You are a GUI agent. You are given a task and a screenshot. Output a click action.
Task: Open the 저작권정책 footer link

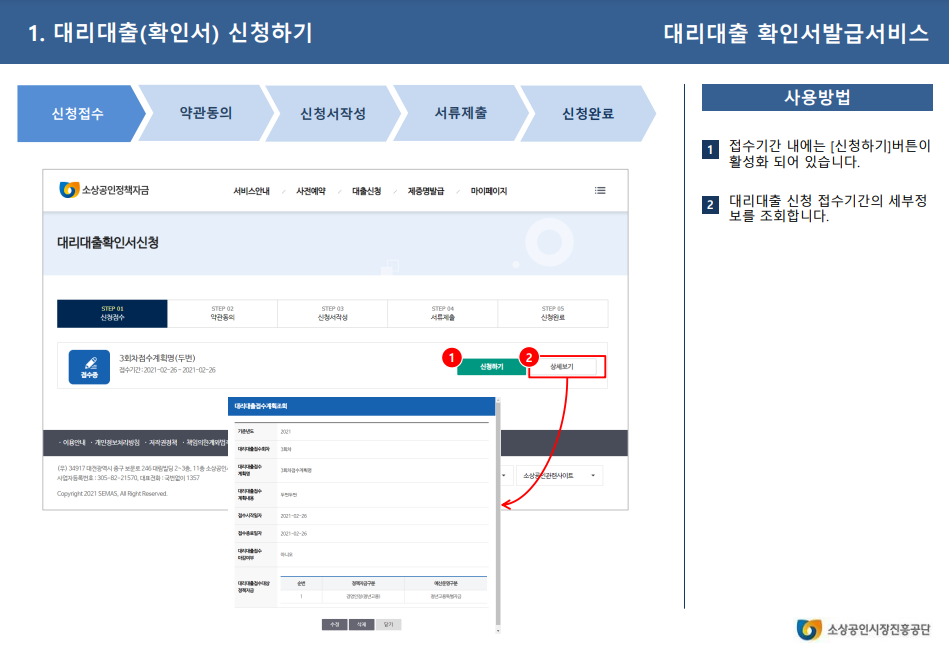coord(163,443)
